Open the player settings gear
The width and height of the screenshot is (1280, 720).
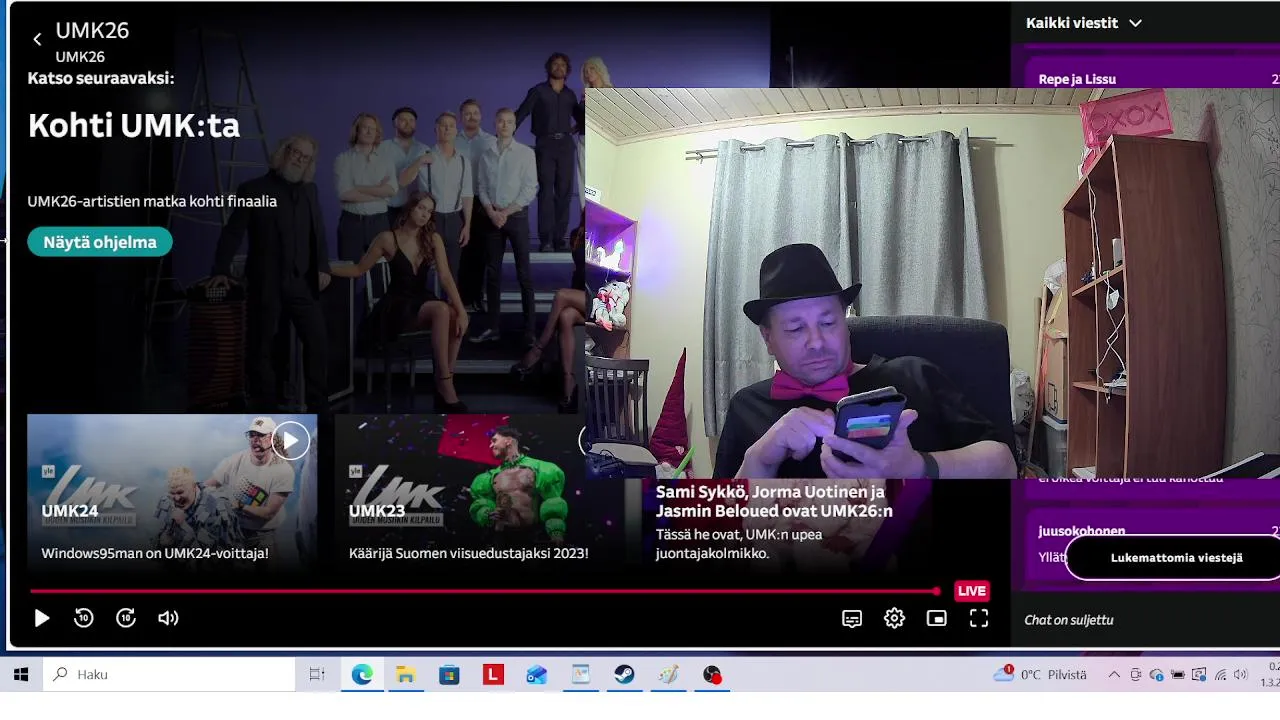tap(895, 619)
